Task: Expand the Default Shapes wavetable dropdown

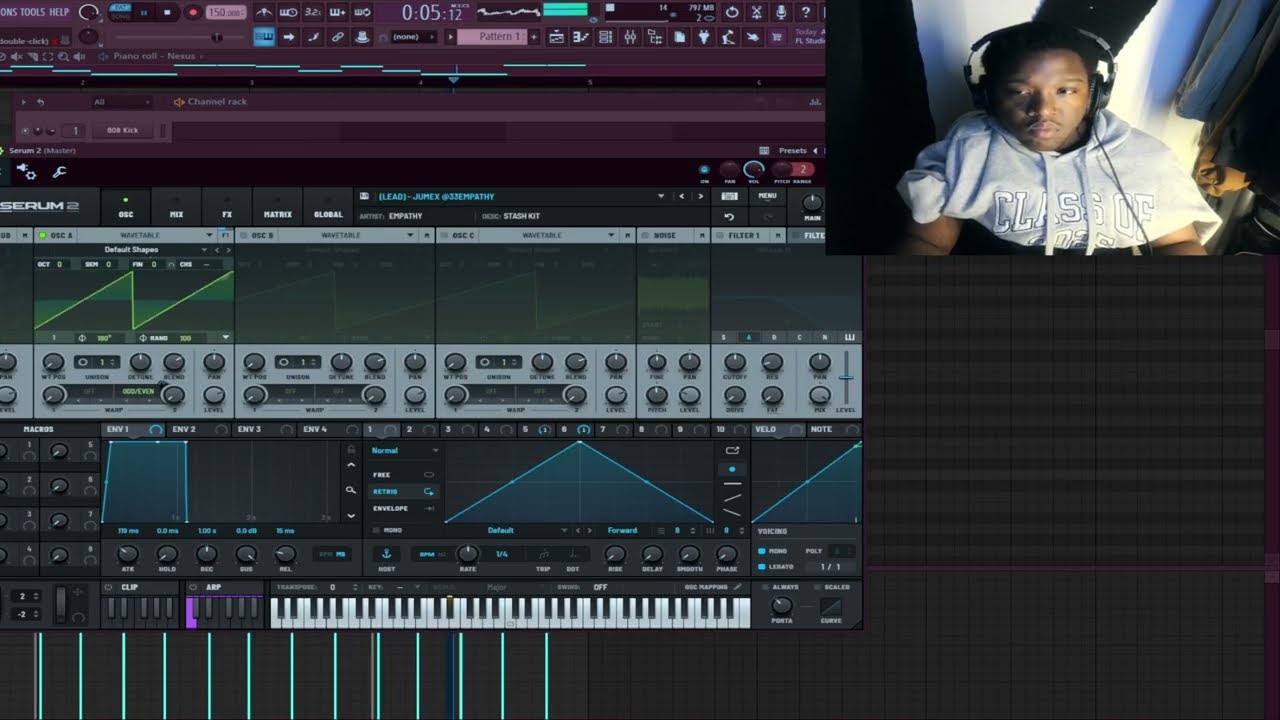Action: point(205,249)
